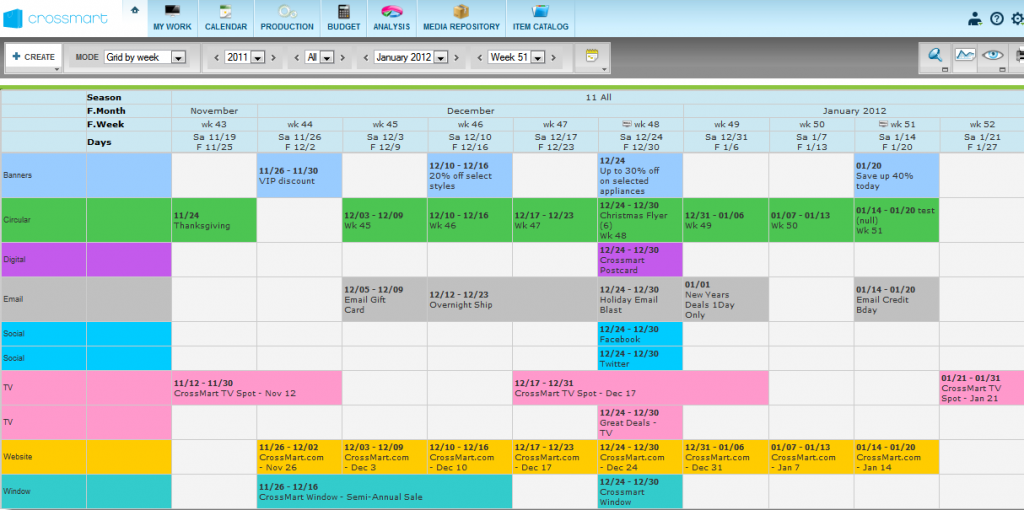
Task: Go to previous season arrow before All
Action: coord(296,57)
